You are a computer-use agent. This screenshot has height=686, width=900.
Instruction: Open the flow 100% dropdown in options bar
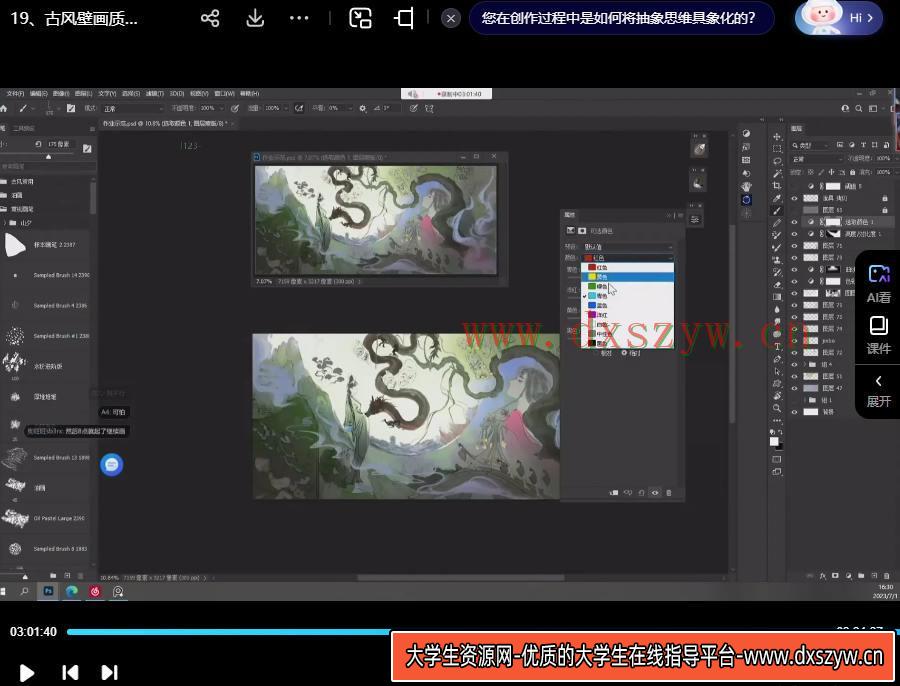(275, 108)
